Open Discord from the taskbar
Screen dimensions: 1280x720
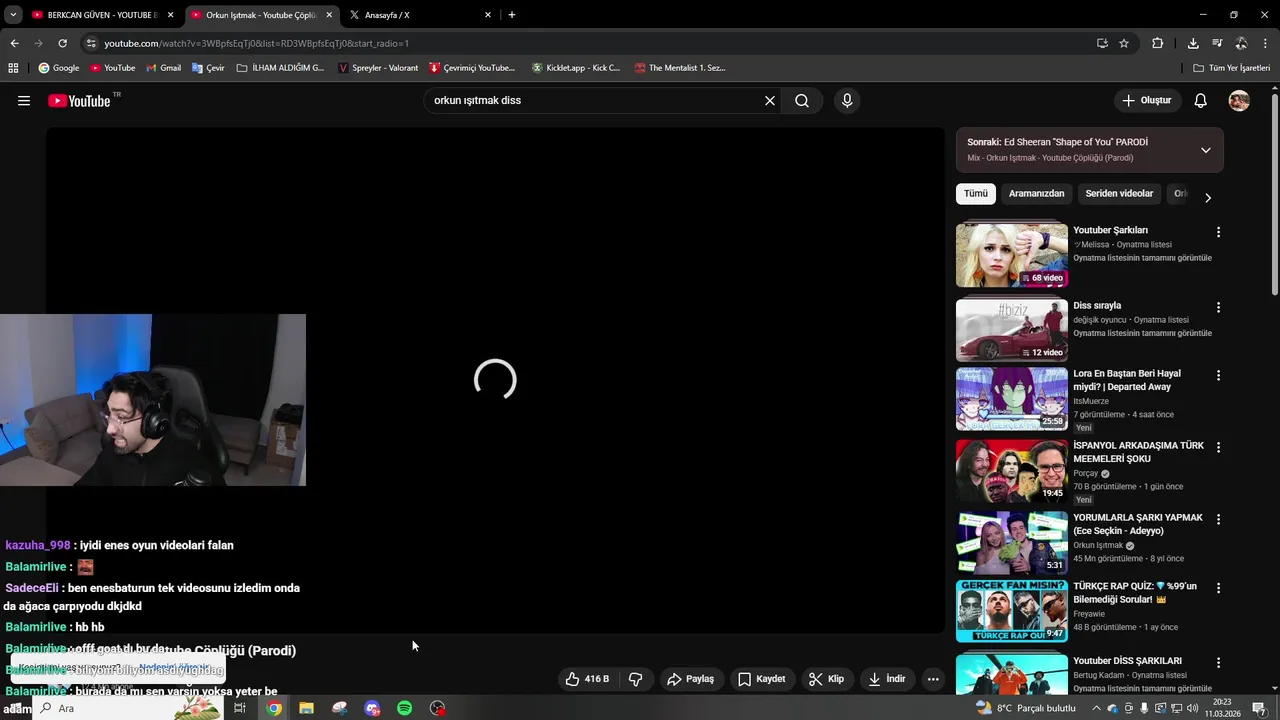click(x=372, y=708)
